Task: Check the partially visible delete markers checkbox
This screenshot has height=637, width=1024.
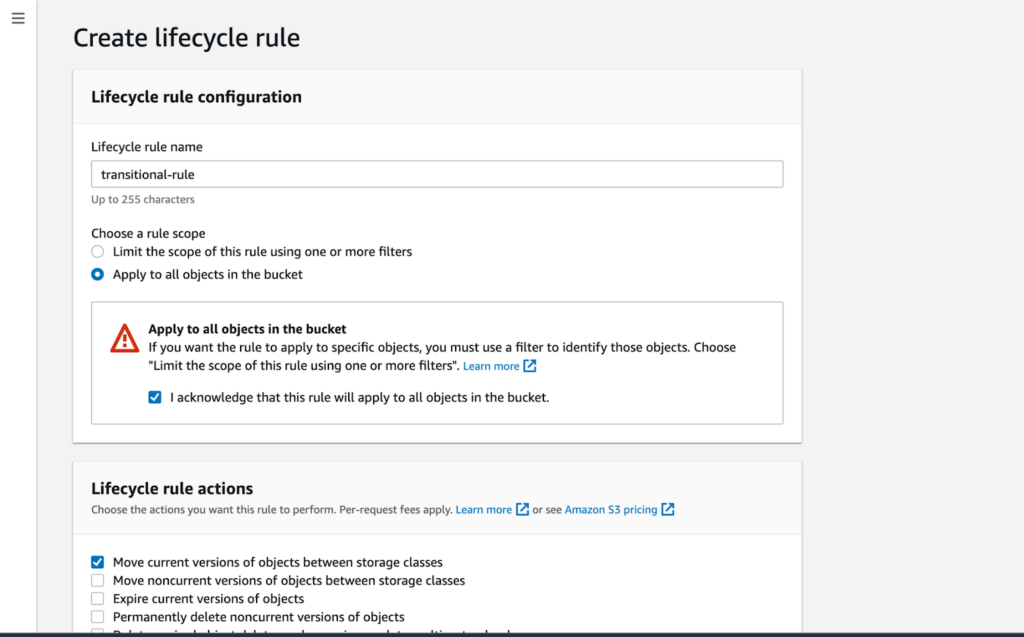Action: (x=97, y=632)
